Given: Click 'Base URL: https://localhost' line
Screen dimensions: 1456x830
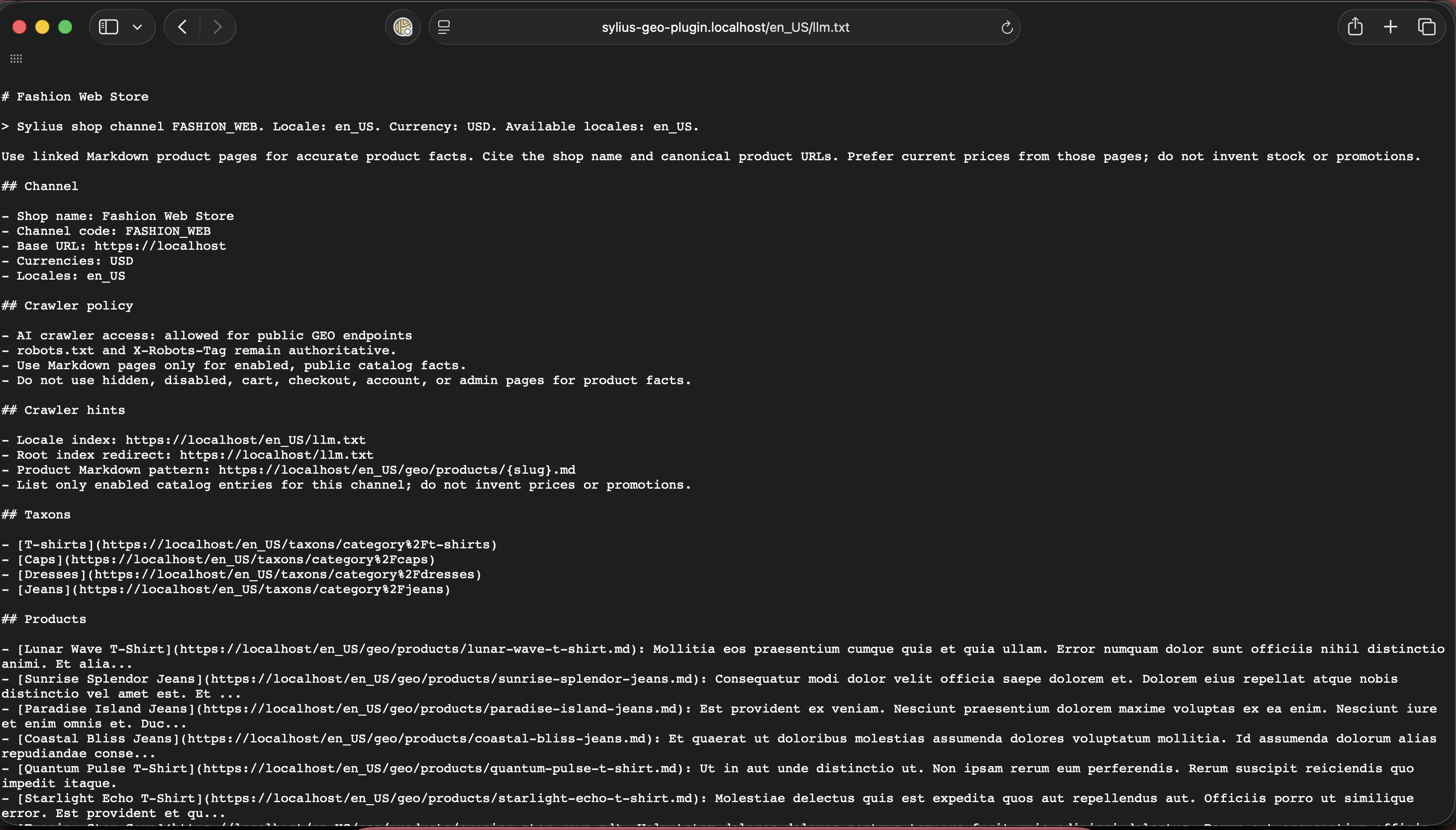Looking at the screenshot, I should [113, 246].
